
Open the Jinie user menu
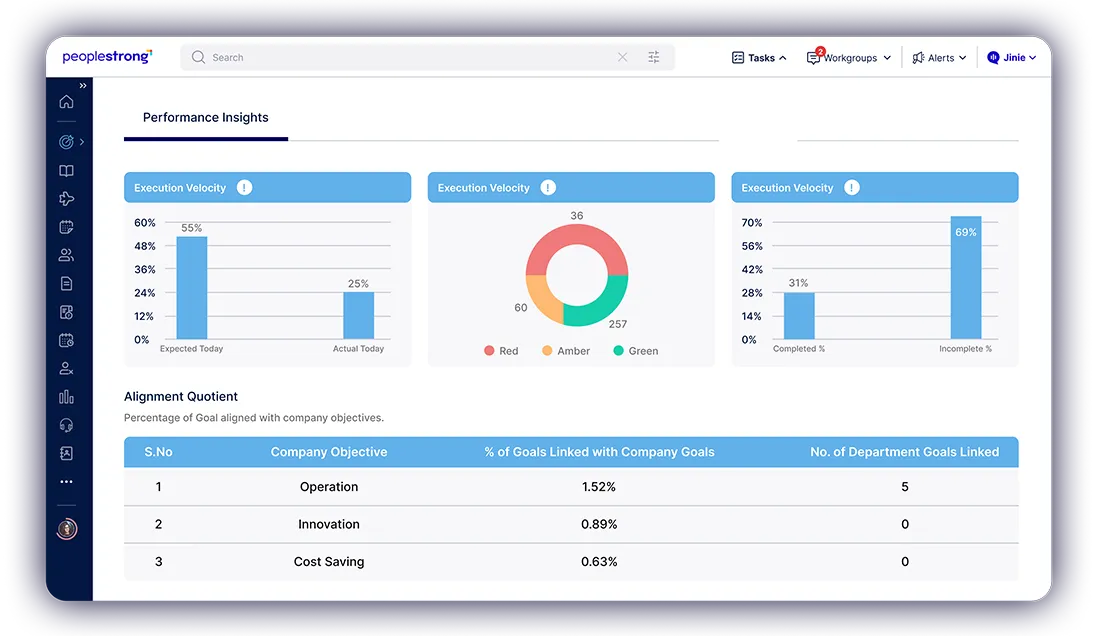(1012, 57)
